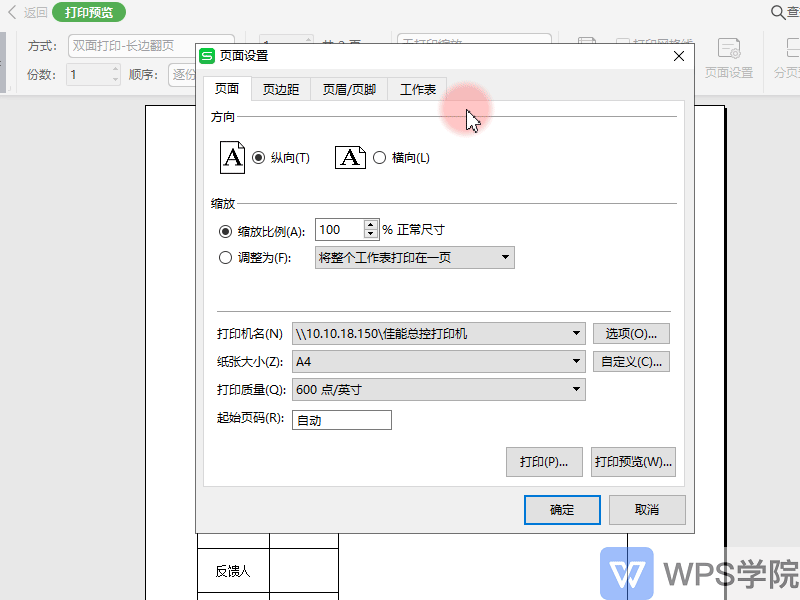Switch to the 页面 tab
800x600 pixels.
[x=227, y=89]
